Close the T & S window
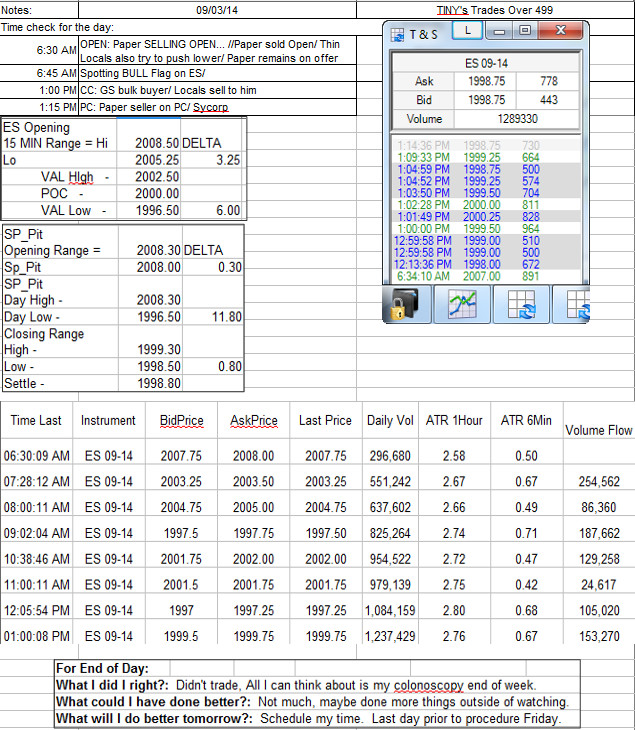The image size is (635, 730). coord(561,31)
